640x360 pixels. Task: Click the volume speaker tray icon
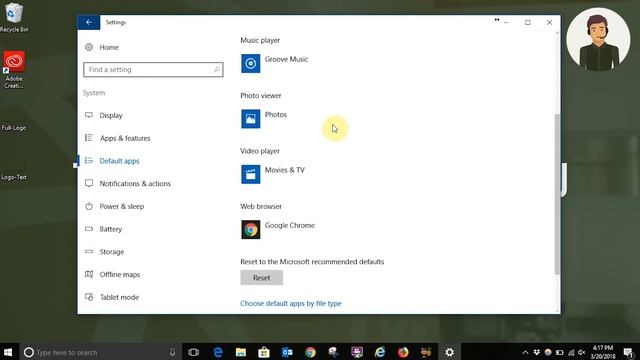pyautogui.click(x=582, y=352)
